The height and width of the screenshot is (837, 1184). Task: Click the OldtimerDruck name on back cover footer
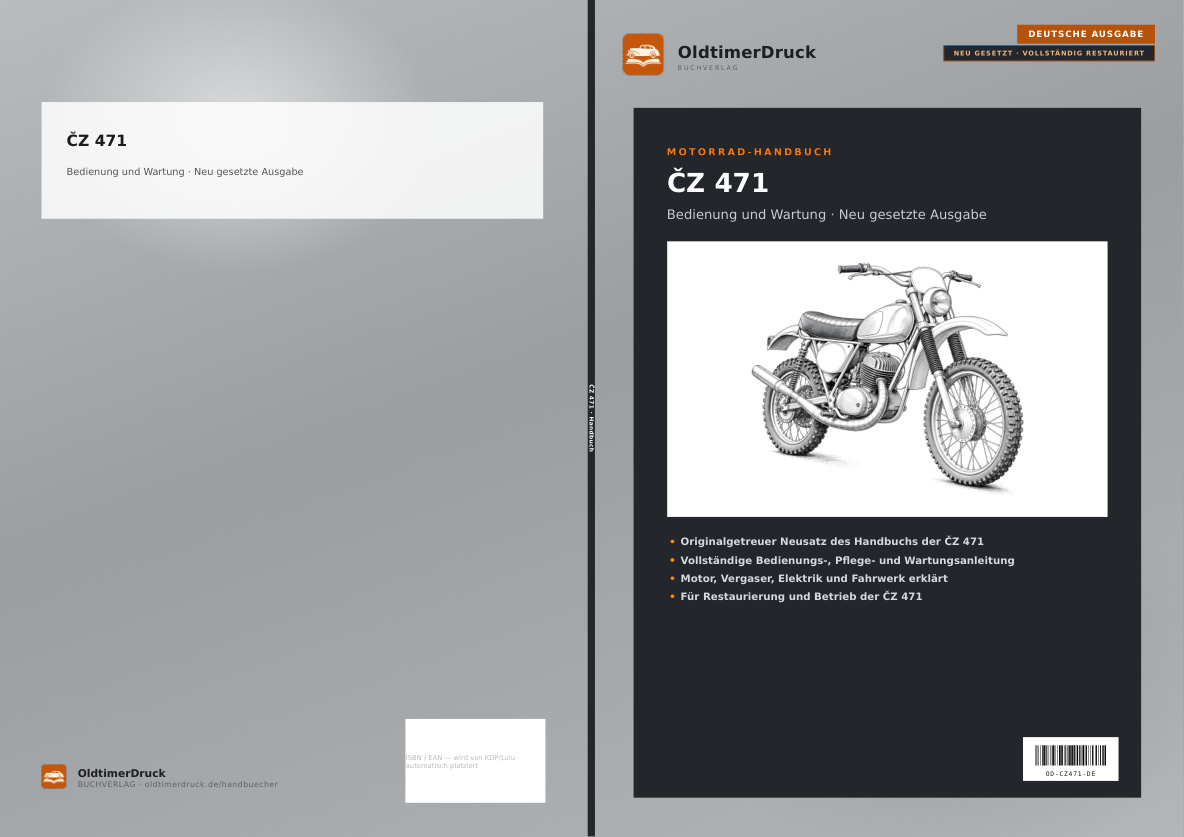(x=121, y=773)
